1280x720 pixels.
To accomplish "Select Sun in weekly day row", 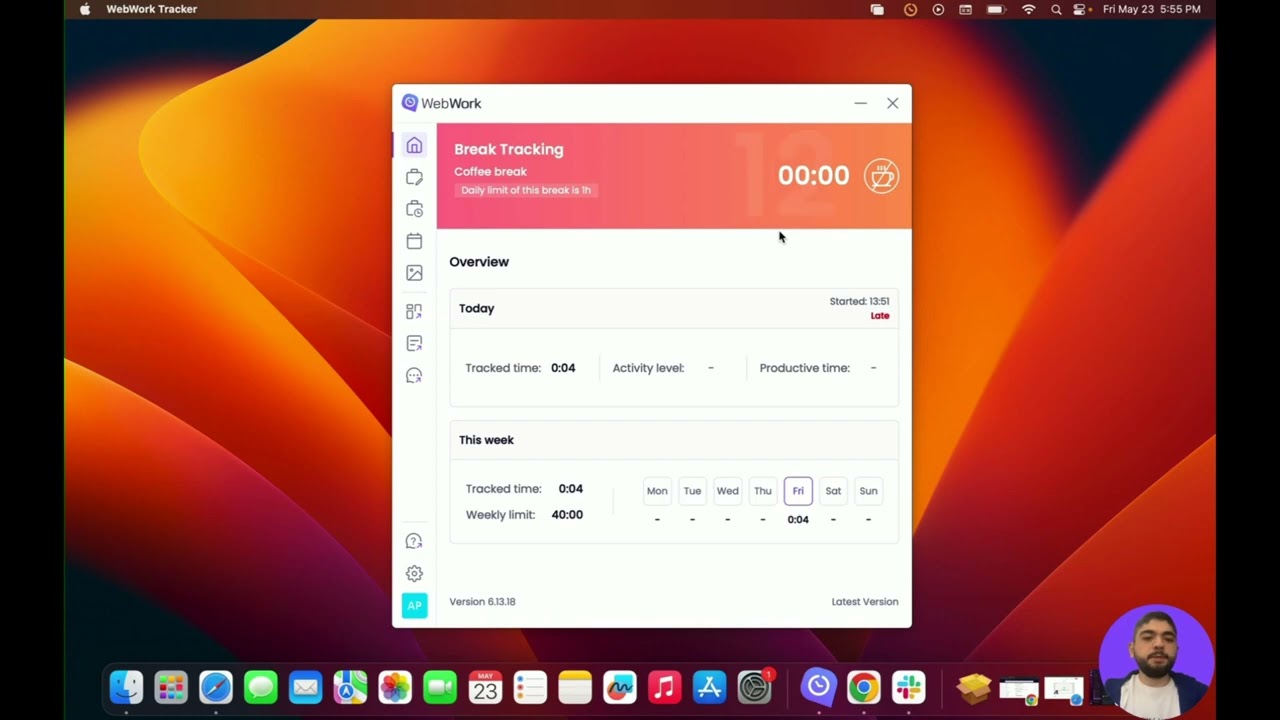I will tap(868, 491).
